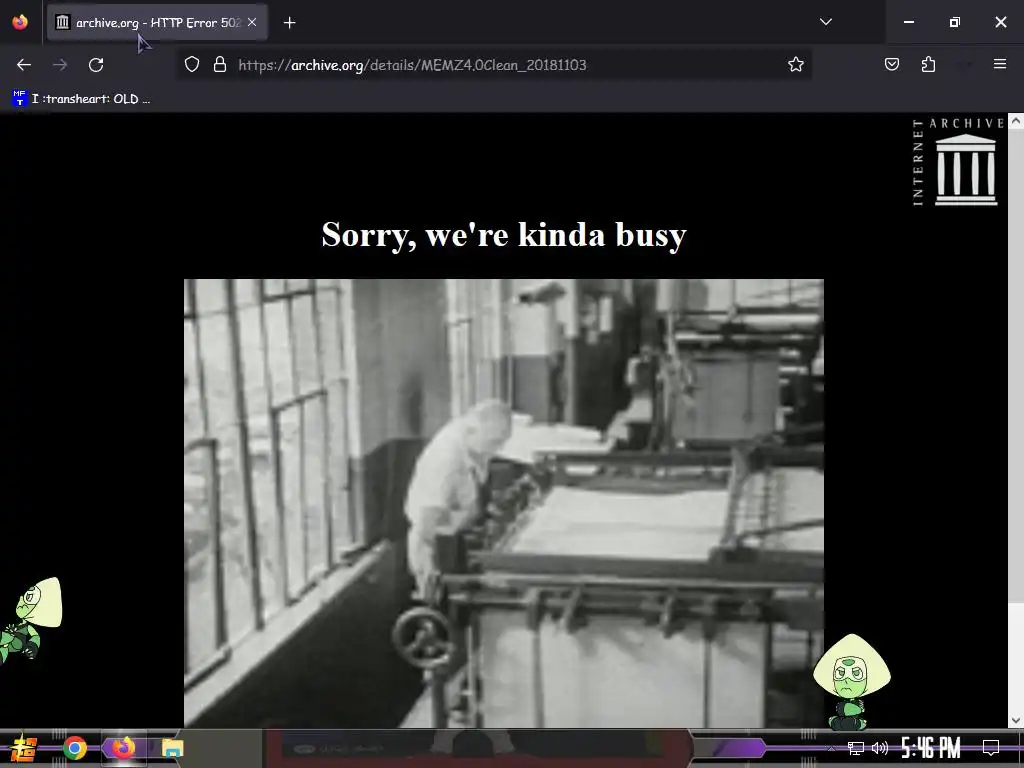Open the Firefox logo button in title bar

(x=20, y=22)
